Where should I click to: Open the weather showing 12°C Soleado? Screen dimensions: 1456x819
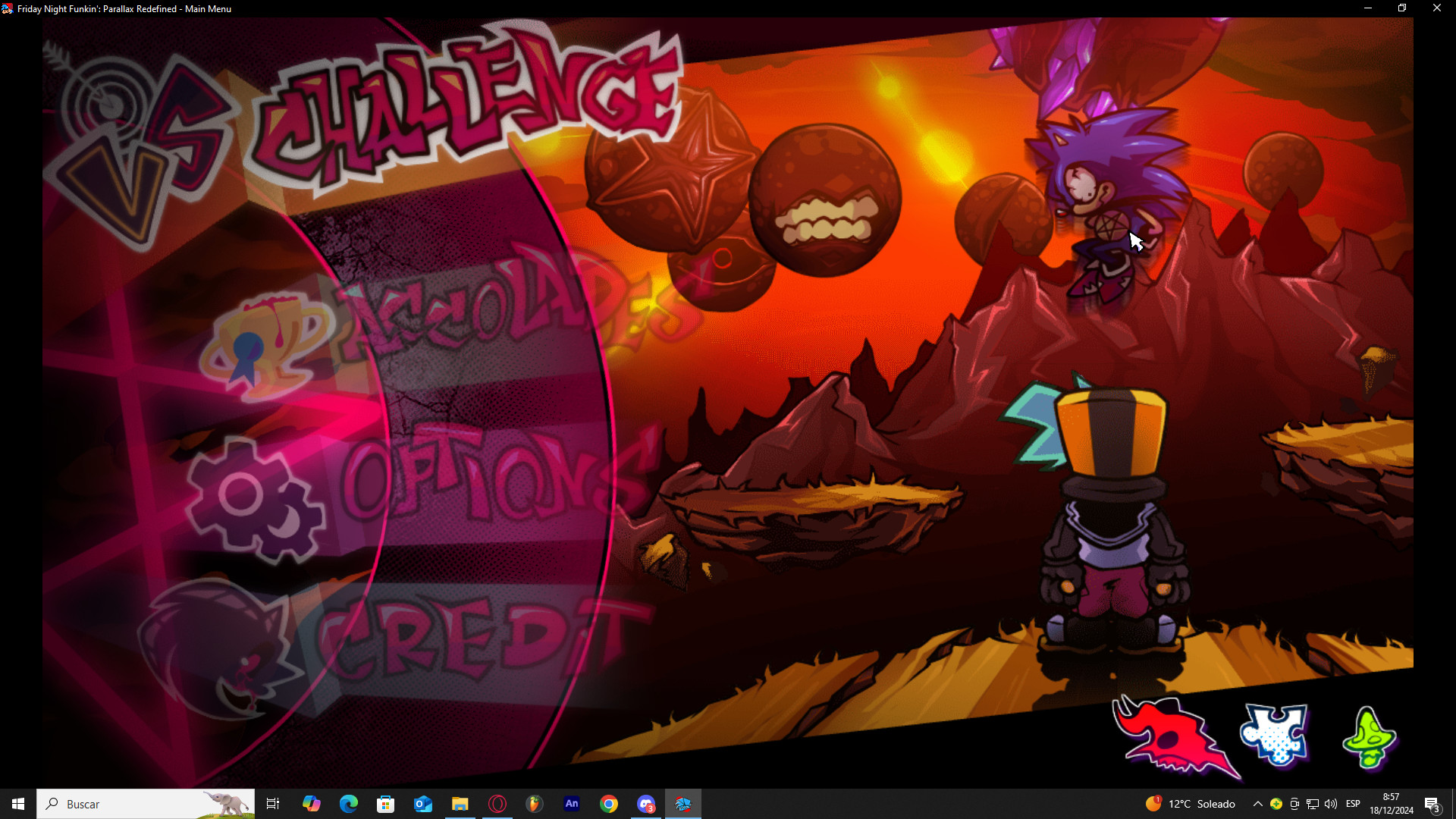click(x=1191, y=804)
